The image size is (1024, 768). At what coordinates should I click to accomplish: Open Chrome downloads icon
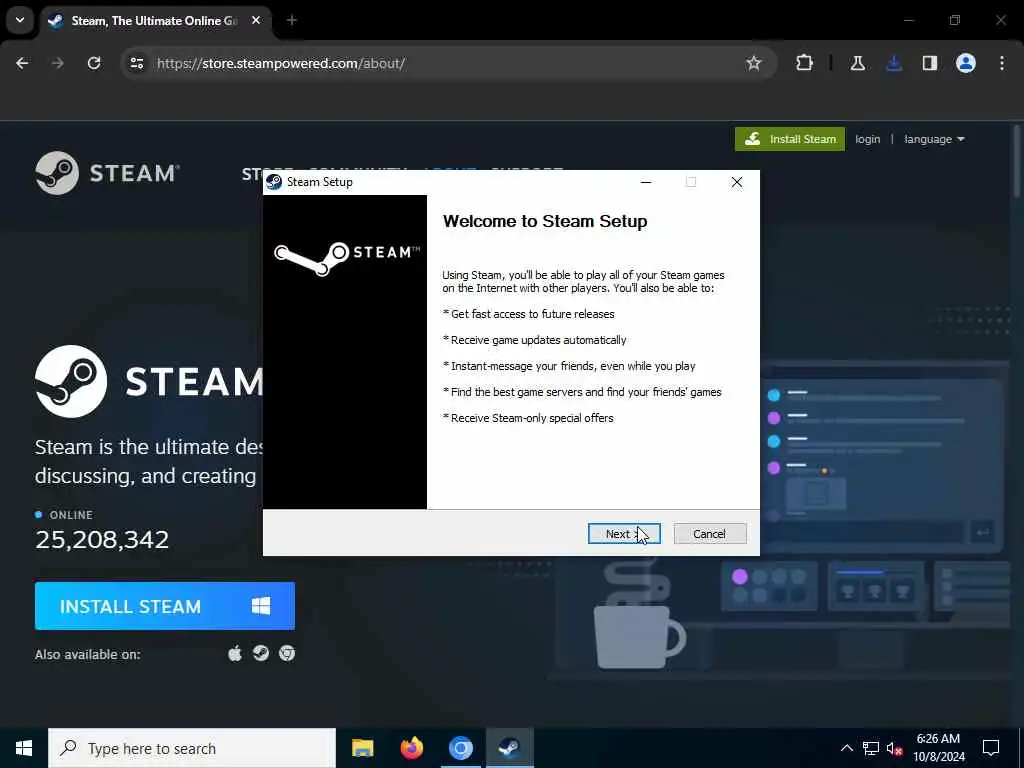(894, 63)
